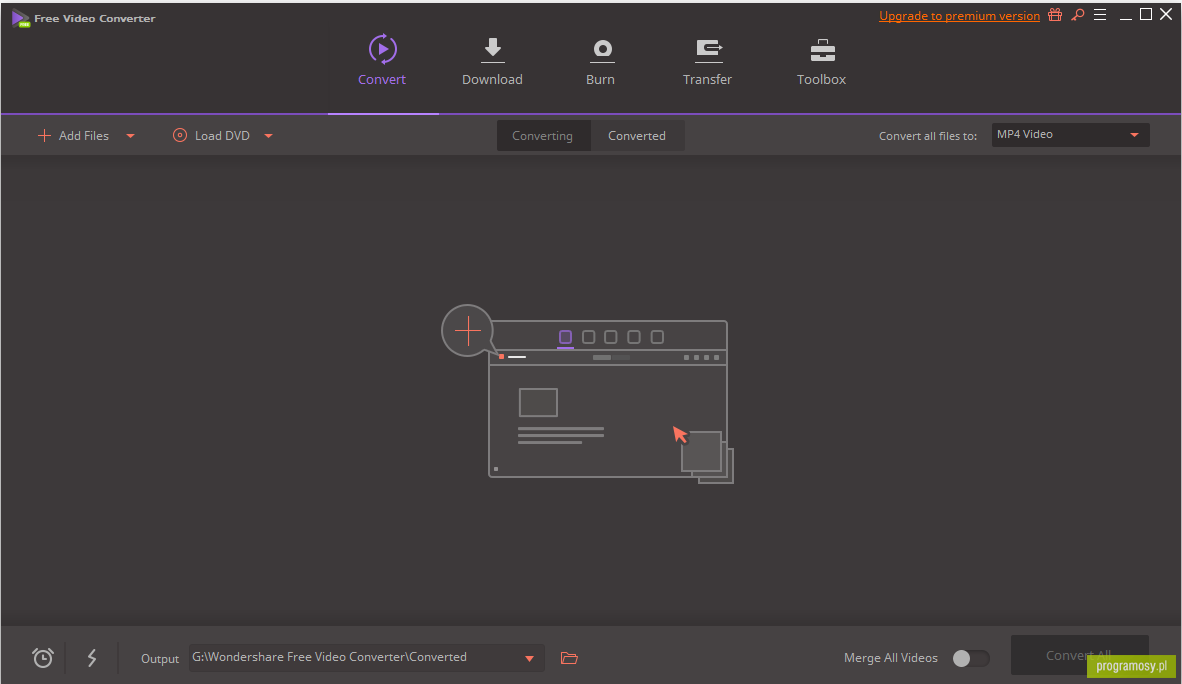Viewport: 1182px width, 684px height.
Task: Expand the Add Files dropdown arrow
Action: 130,136
